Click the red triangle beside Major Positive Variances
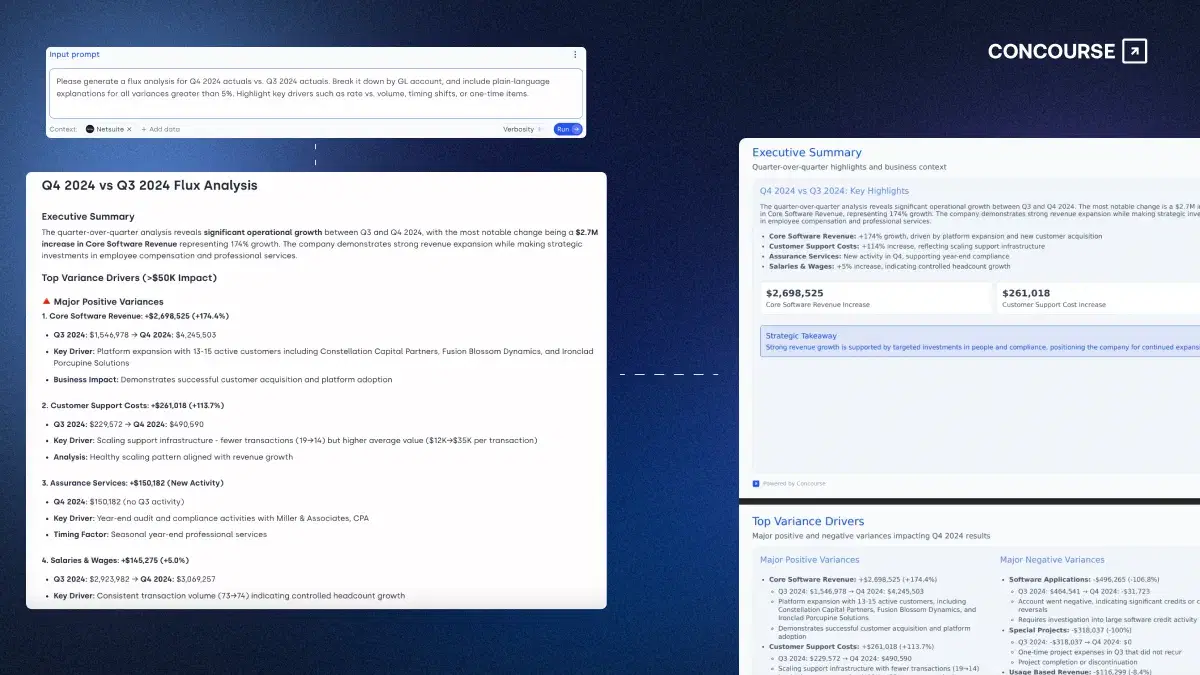This screenshot has width=1200, height=675. [46, 301]
